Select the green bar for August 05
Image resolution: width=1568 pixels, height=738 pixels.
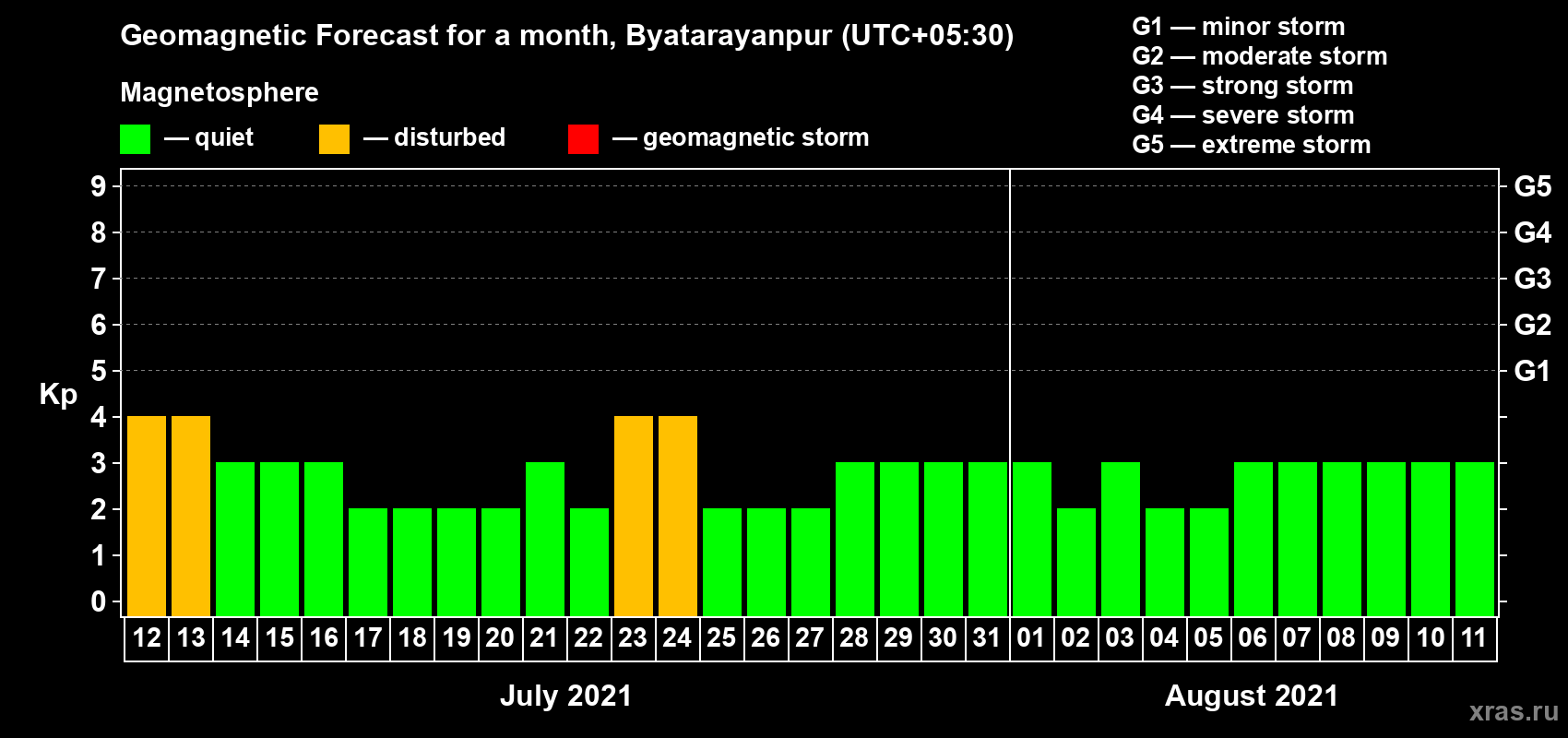[1209, 562]
